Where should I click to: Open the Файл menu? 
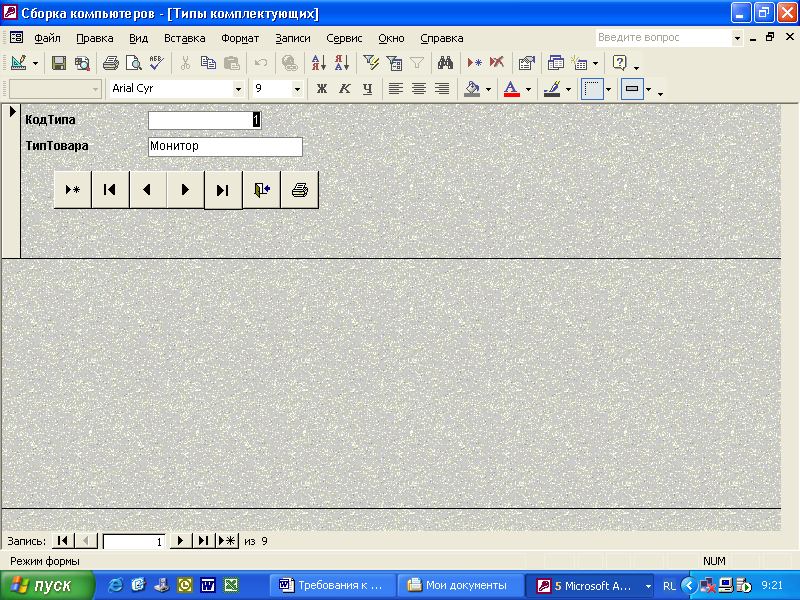(47, 38)
